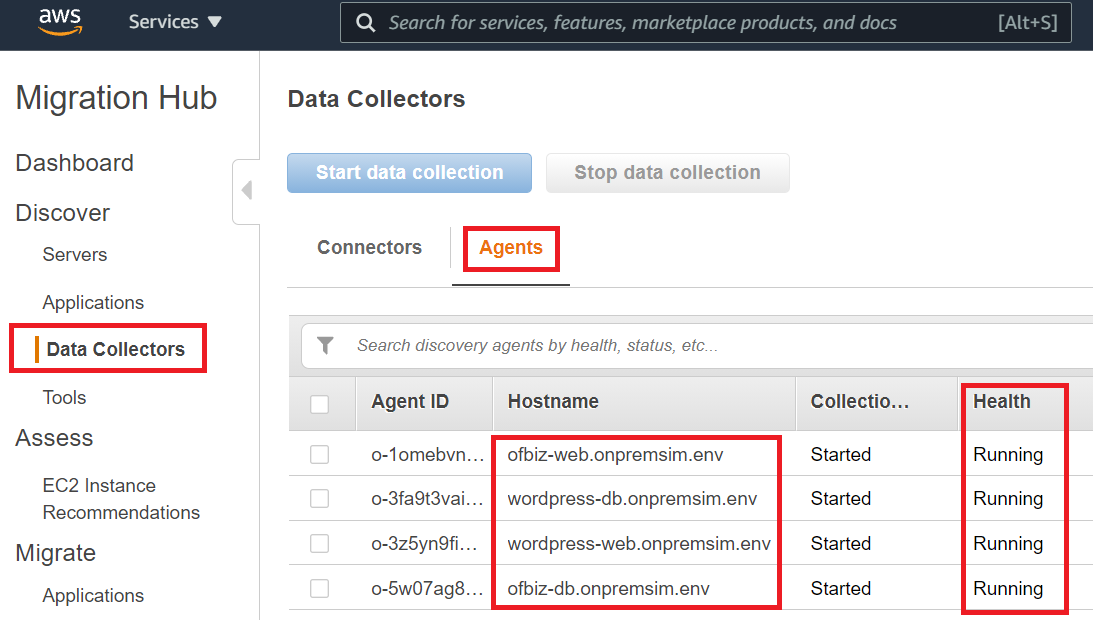Click hostname ofbiz-db.onpremsim.env
This screenshot has height=620, width=1093.
(x=609, y=589)
